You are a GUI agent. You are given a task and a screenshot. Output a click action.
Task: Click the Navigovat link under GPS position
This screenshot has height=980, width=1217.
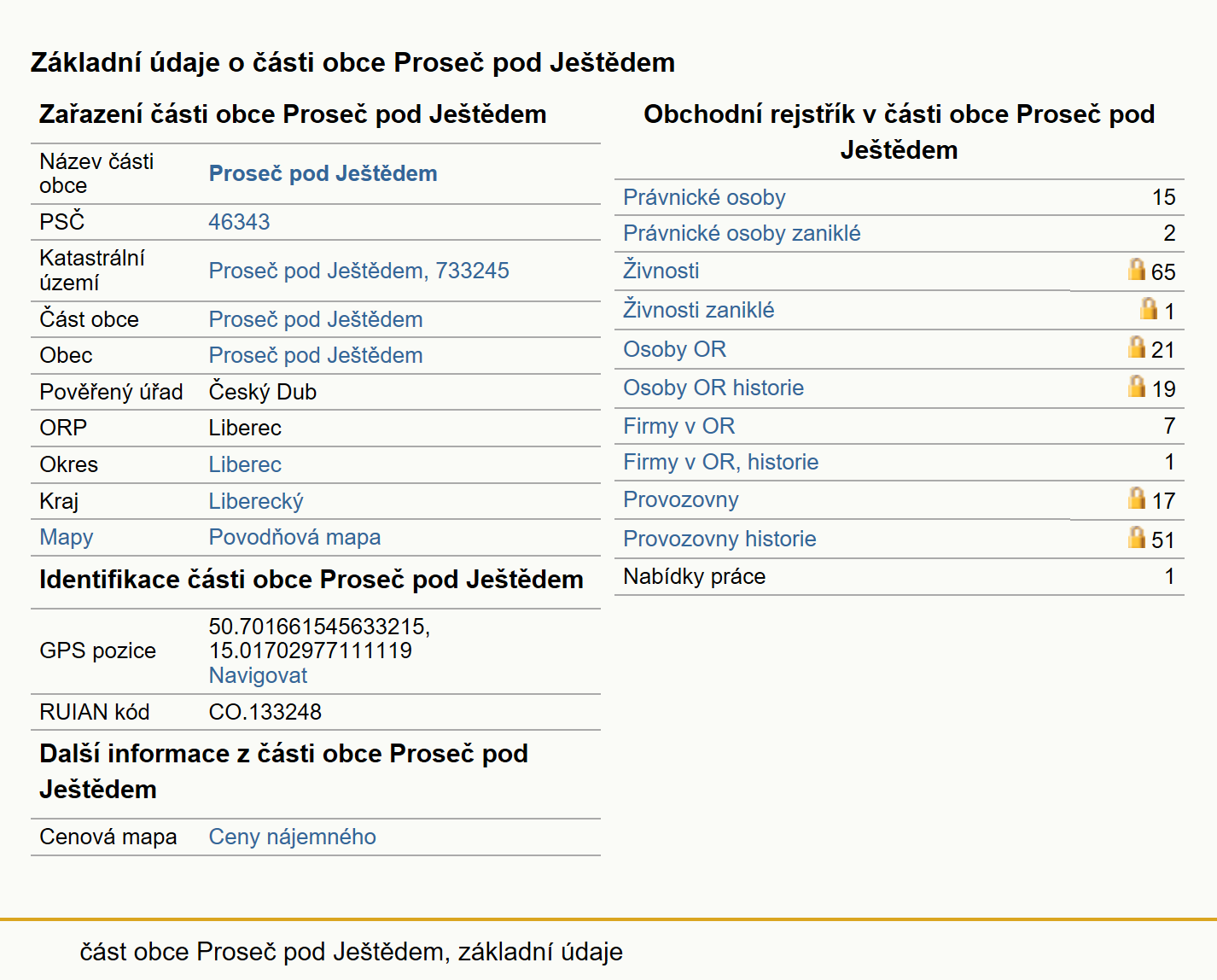coord(258,675)
